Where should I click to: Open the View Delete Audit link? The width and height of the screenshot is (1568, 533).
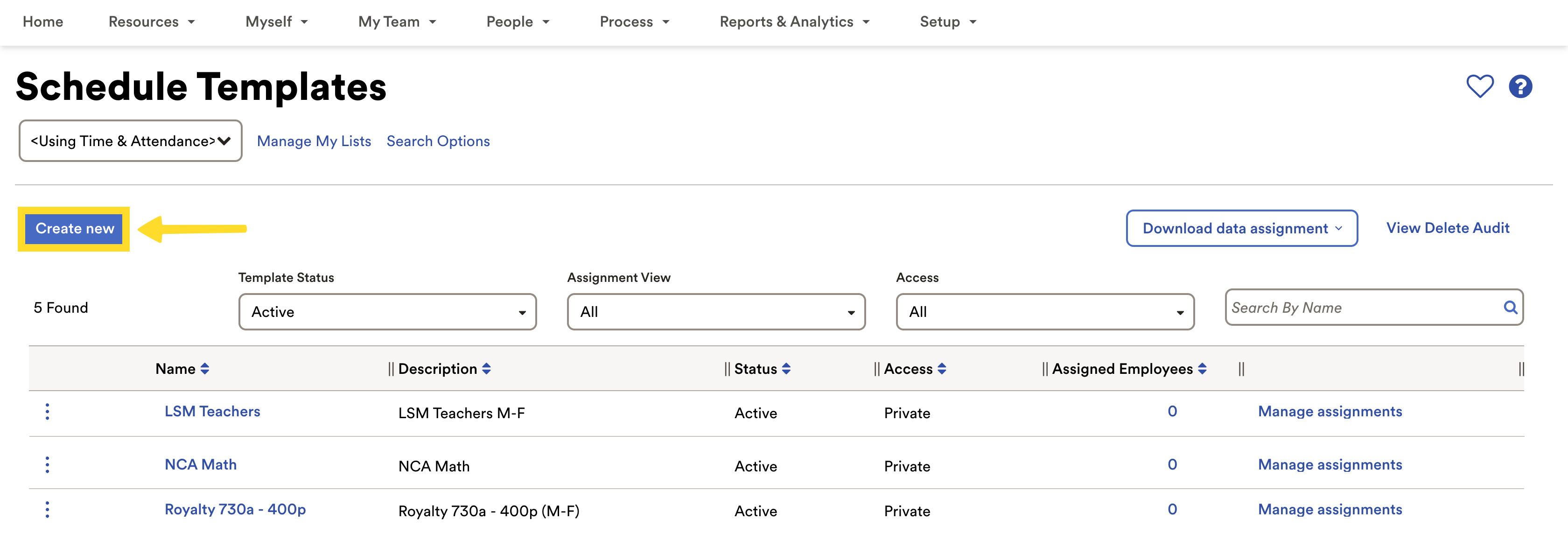[1448, 228]
